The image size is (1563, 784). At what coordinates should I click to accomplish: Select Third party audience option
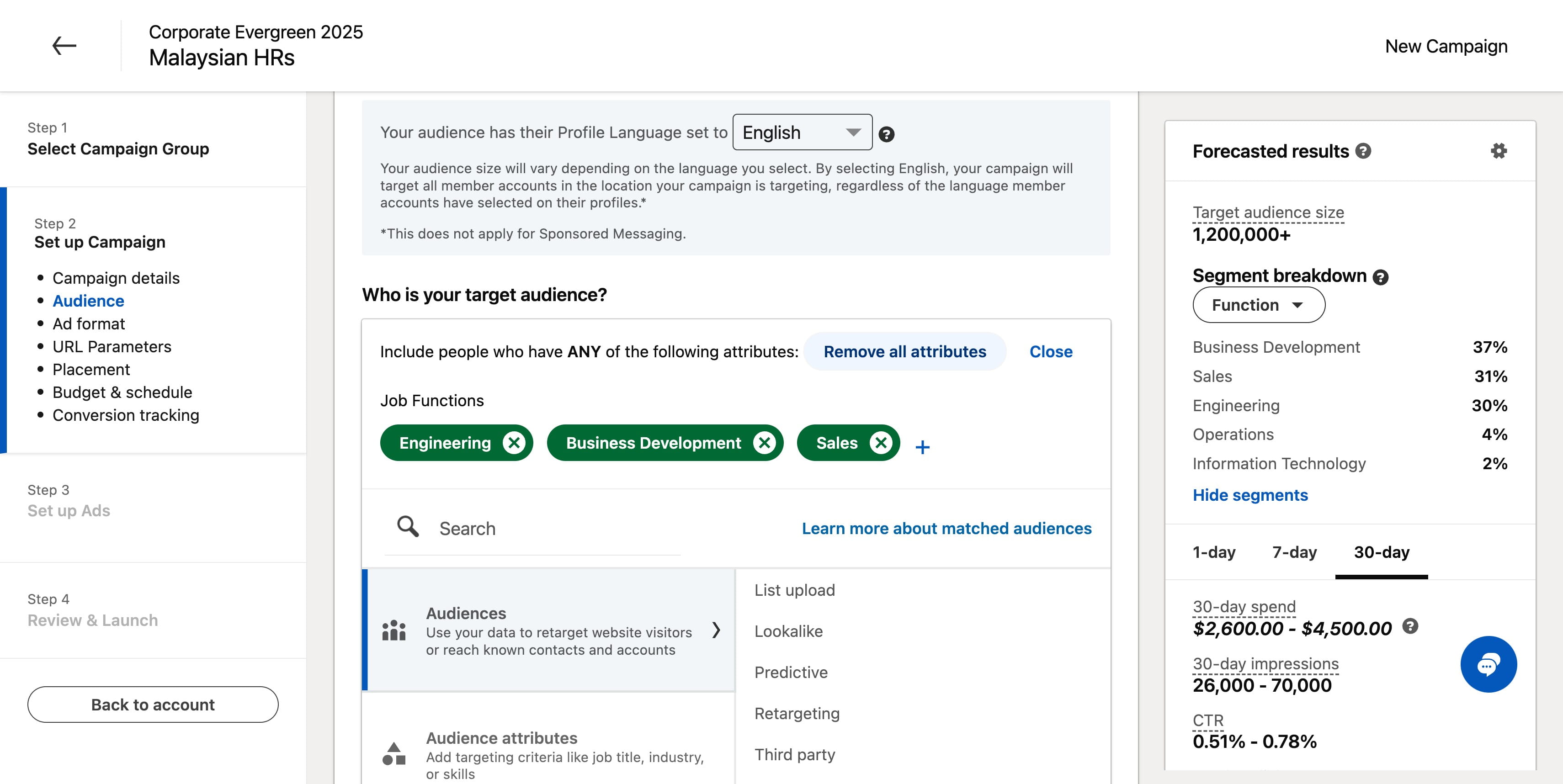(794, 755)
